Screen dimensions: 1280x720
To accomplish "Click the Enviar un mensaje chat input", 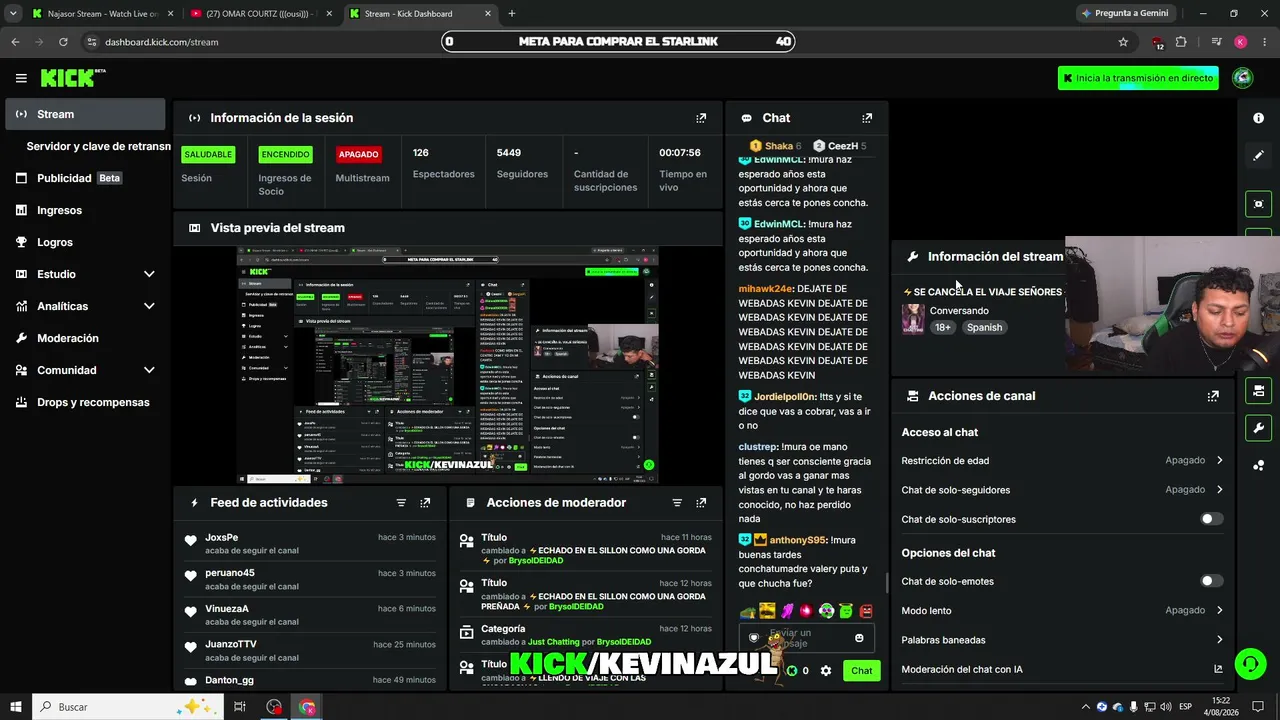I will (x=805, y=638).
